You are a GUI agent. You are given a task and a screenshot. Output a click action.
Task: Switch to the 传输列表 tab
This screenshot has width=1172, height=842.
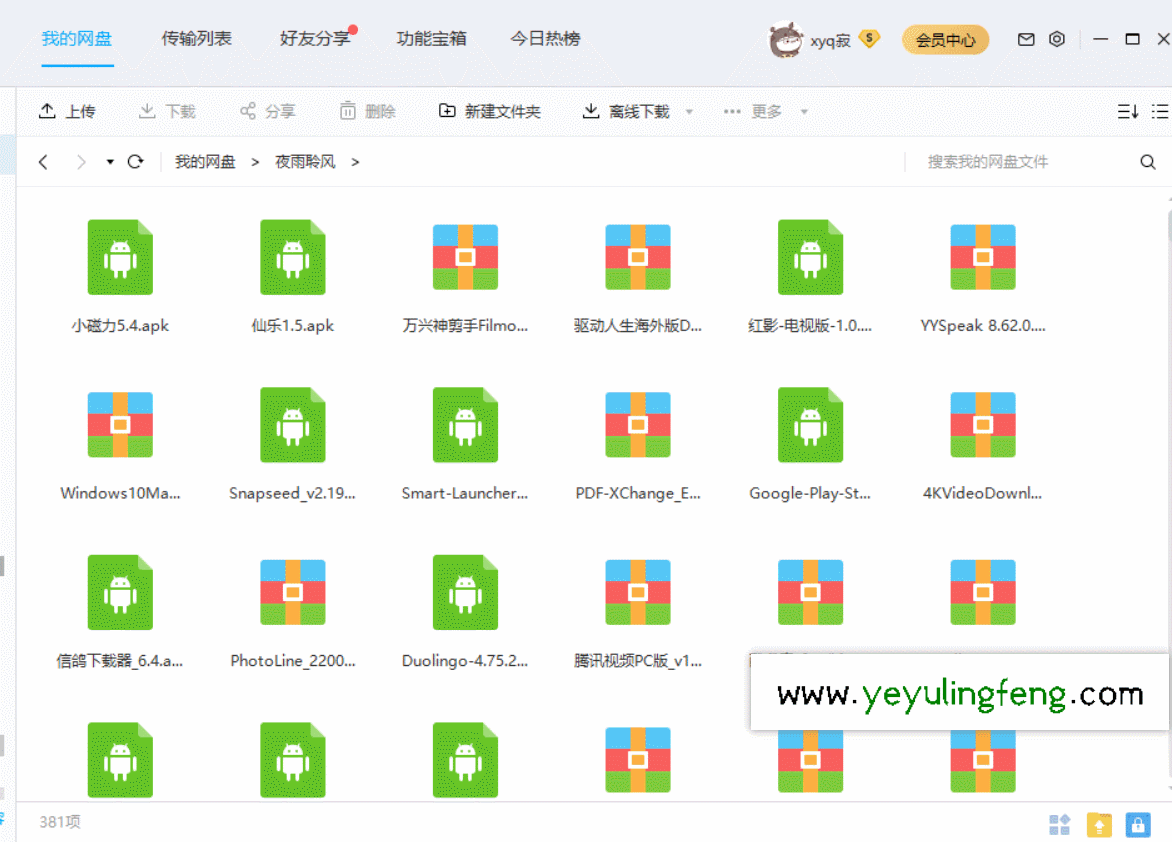tap(197, 39)
